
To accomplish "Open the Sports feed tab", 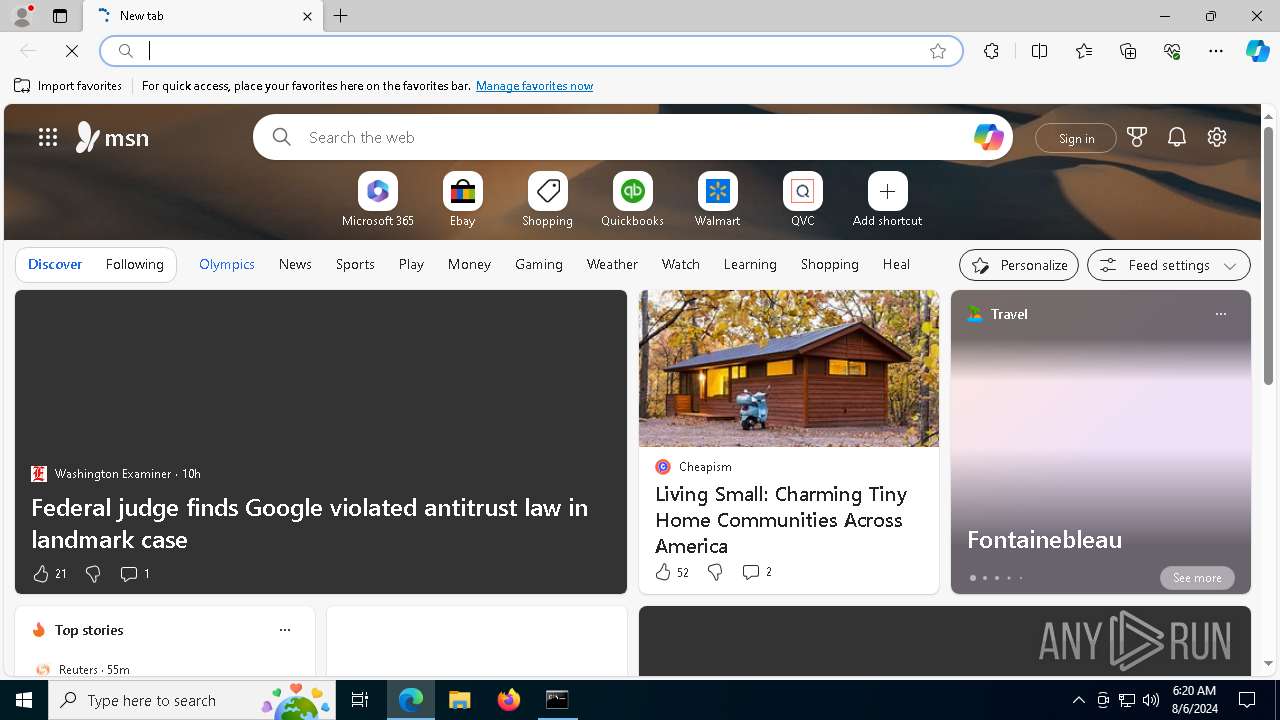I will coord(355,264).
